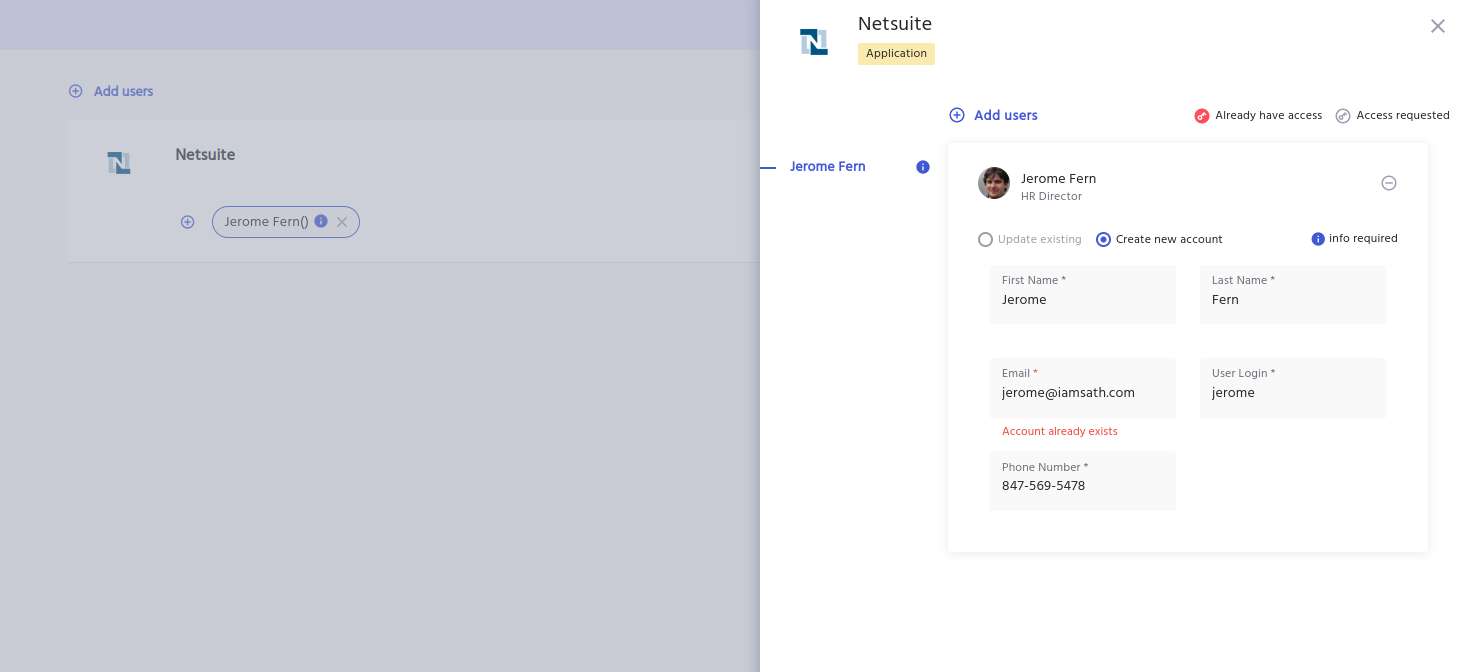Select Jerome Fern in the left user list
The width and height of the screenshot is (1461, 672).
[827, 167]
